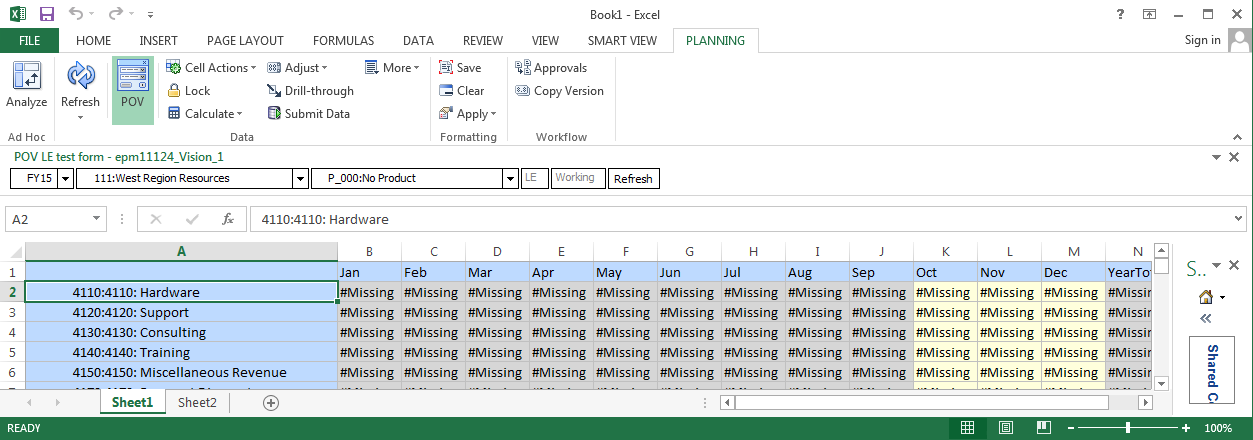The width and height of the screenshot is (1253, 440).
Task: Open Customize Quick Access Toolbar dropdown
Action: [x=150, y=15]
